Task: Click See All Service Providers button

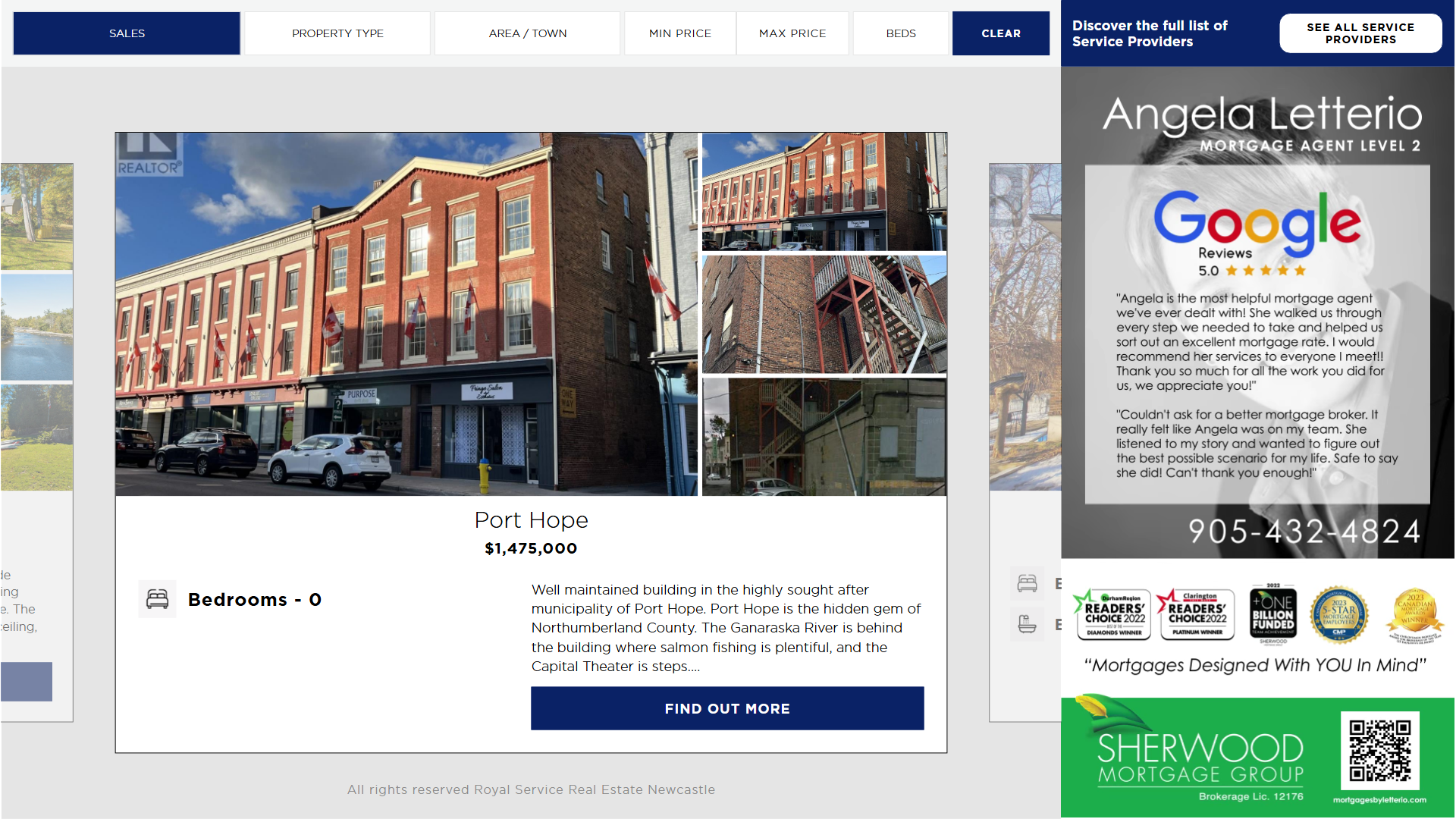Action: pos(1360,33)
